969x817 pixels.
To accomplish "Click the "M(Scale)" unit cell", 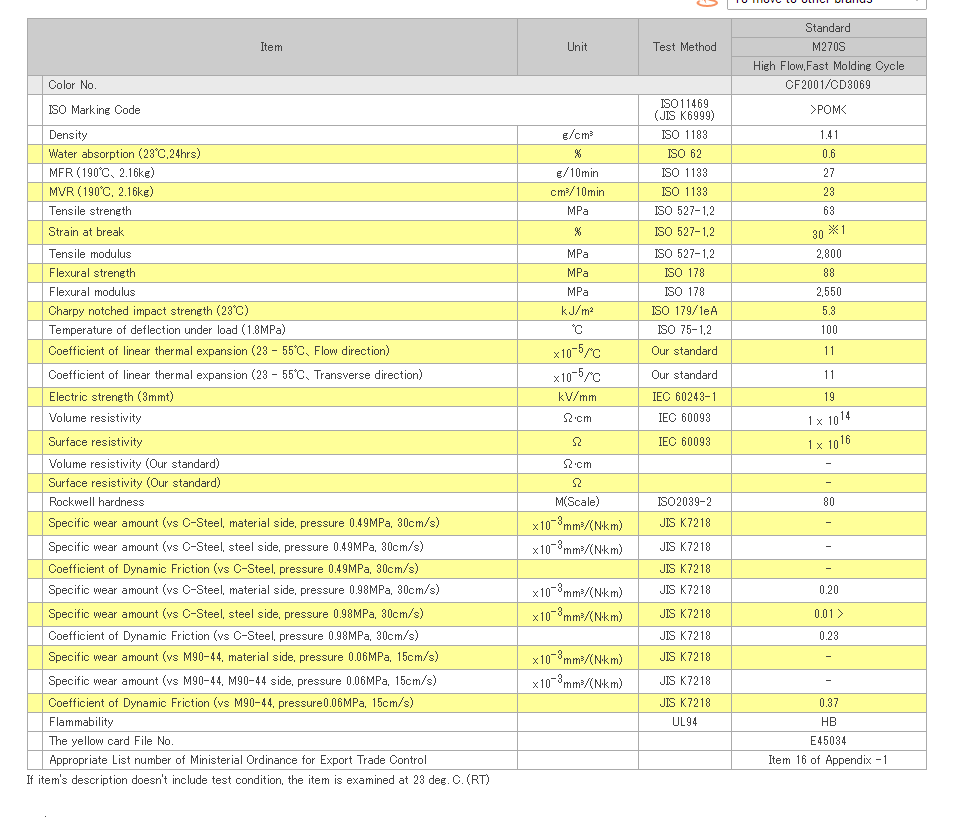I will [577, 502].
